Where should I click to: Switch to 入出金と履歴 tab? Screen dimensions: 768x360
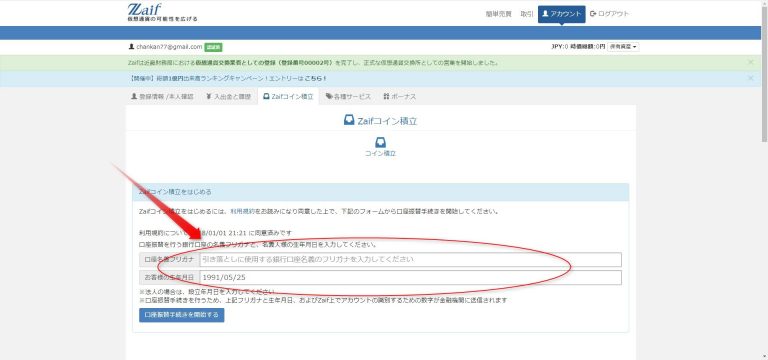coord(229,96)
